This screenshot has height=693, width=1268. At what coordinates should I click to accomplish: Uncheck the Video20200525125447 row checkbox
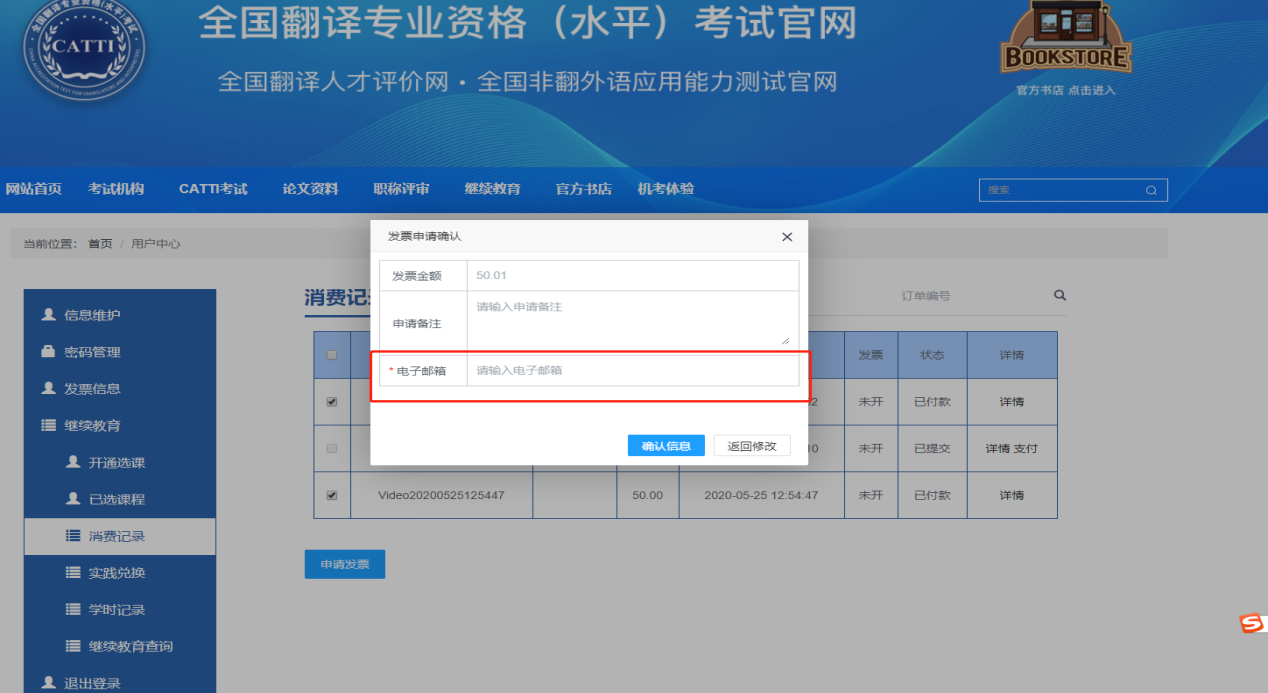[x=332, y=495]
